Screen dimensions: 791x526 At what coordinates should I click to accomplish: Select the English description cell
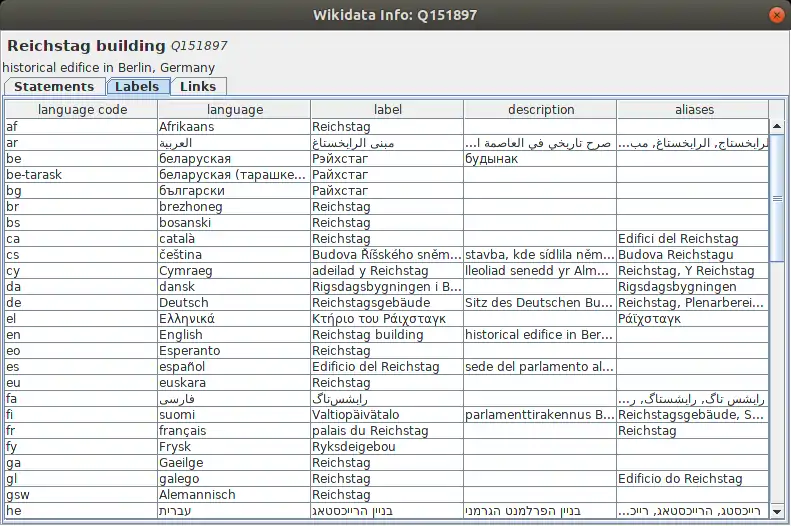click(x=540, y=335)
